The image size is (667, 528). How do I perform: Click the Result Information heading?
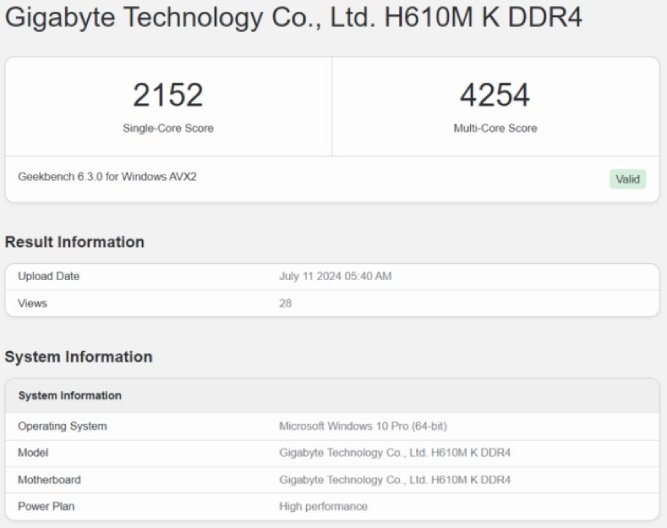[74, 242]
